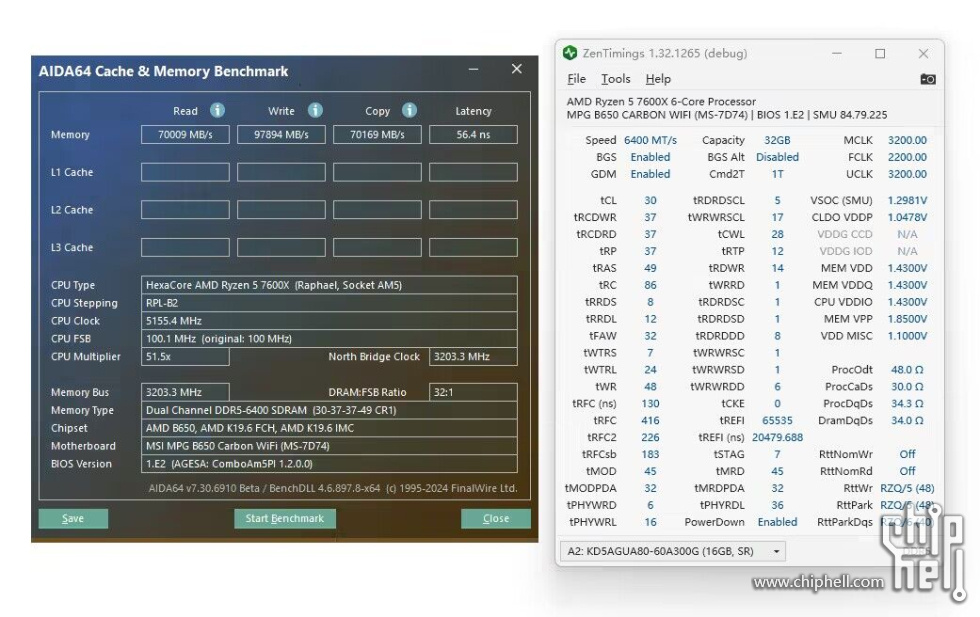This screenshot has width=980, height=617.
Task: Click the CPU Type field HexaCore AMD Ryzen
Action: 329,285
